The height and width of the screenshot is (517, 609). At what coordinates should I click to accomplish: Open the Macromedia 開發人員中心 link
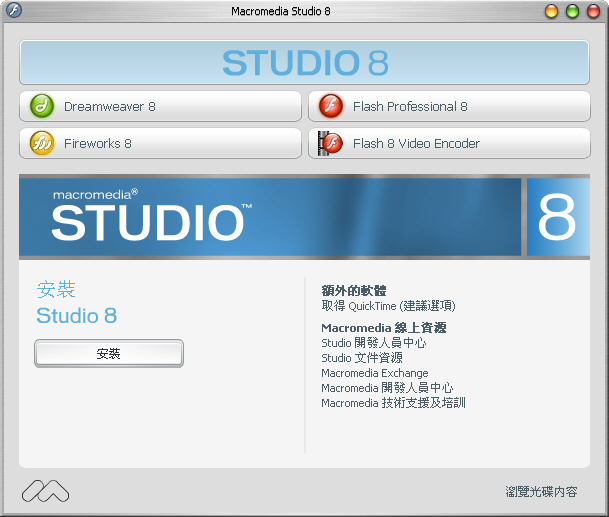coord(387,388)
